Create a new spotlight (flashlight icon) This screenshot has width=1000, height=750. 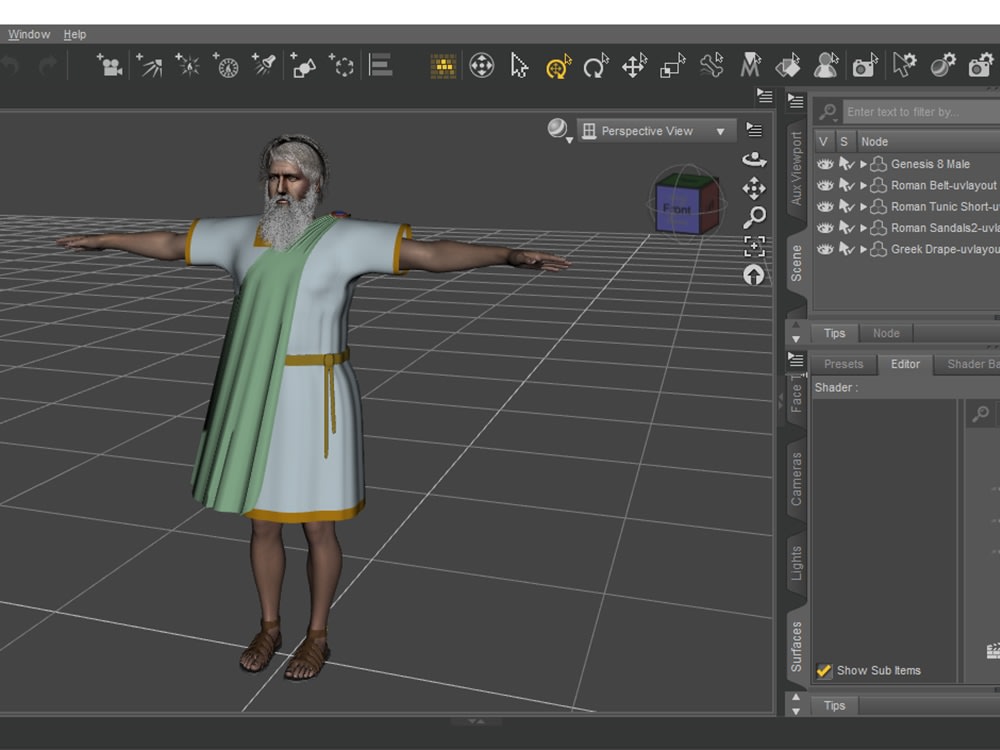coord(263,65)
